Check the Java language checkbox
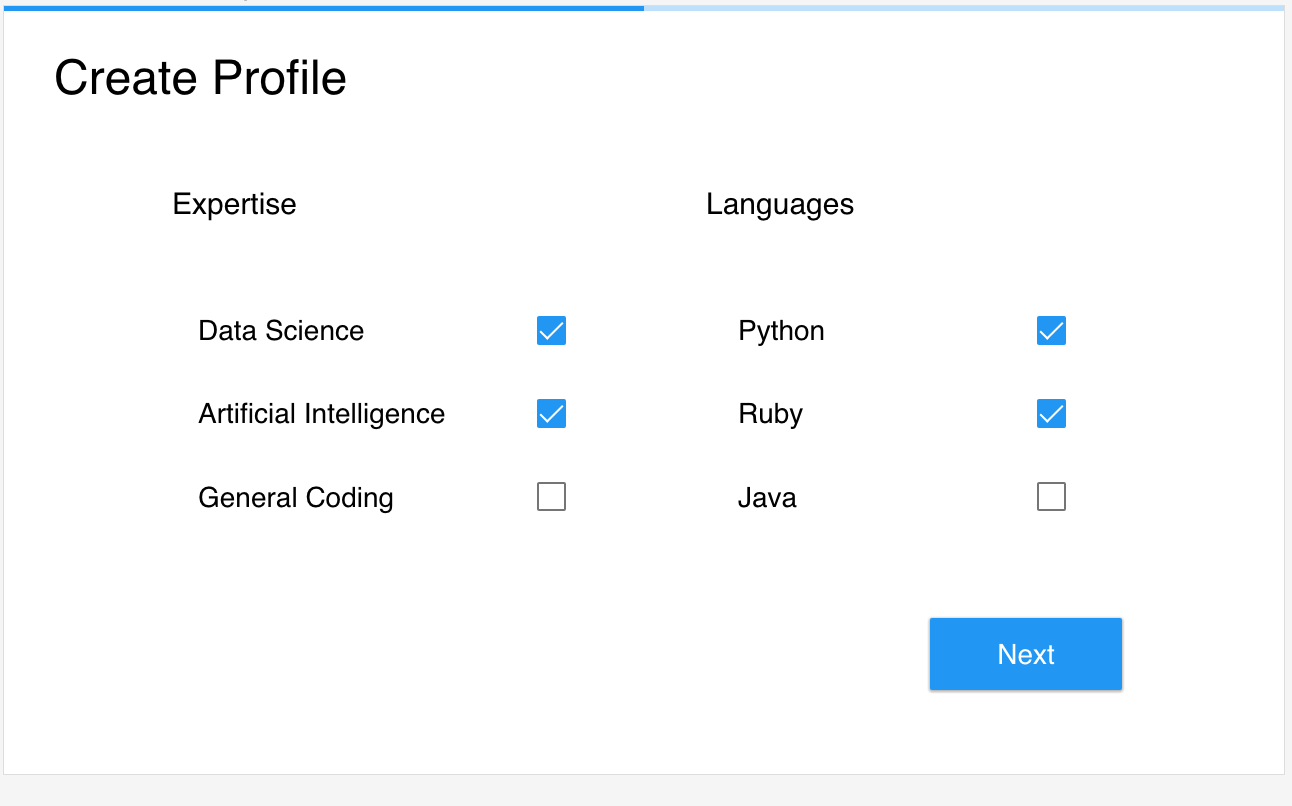Image resolution: width=1292 pixels, height=806 pixels. coord(1051,496)
